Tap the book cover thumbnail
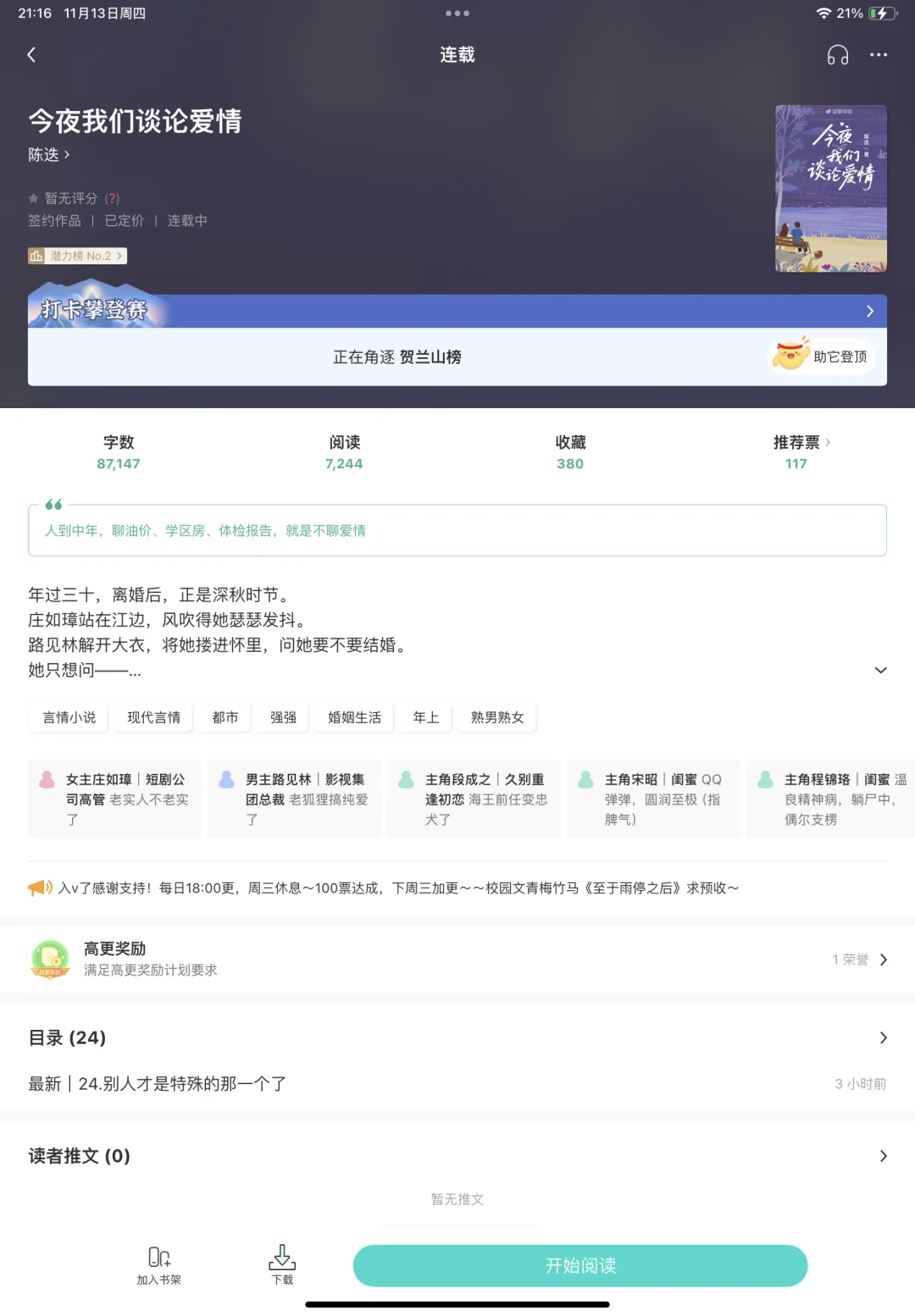 click(x=831, y=188)
